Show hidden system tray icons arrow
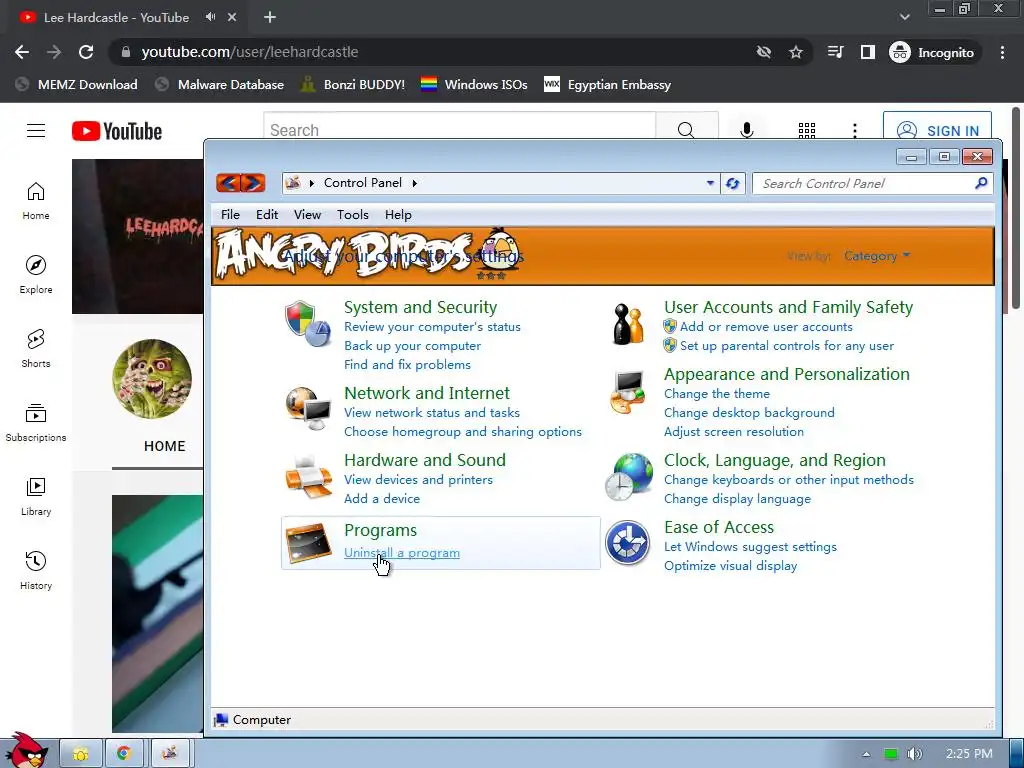The height and width of the screenshot is (768, 1024). (x=866, y=754)
